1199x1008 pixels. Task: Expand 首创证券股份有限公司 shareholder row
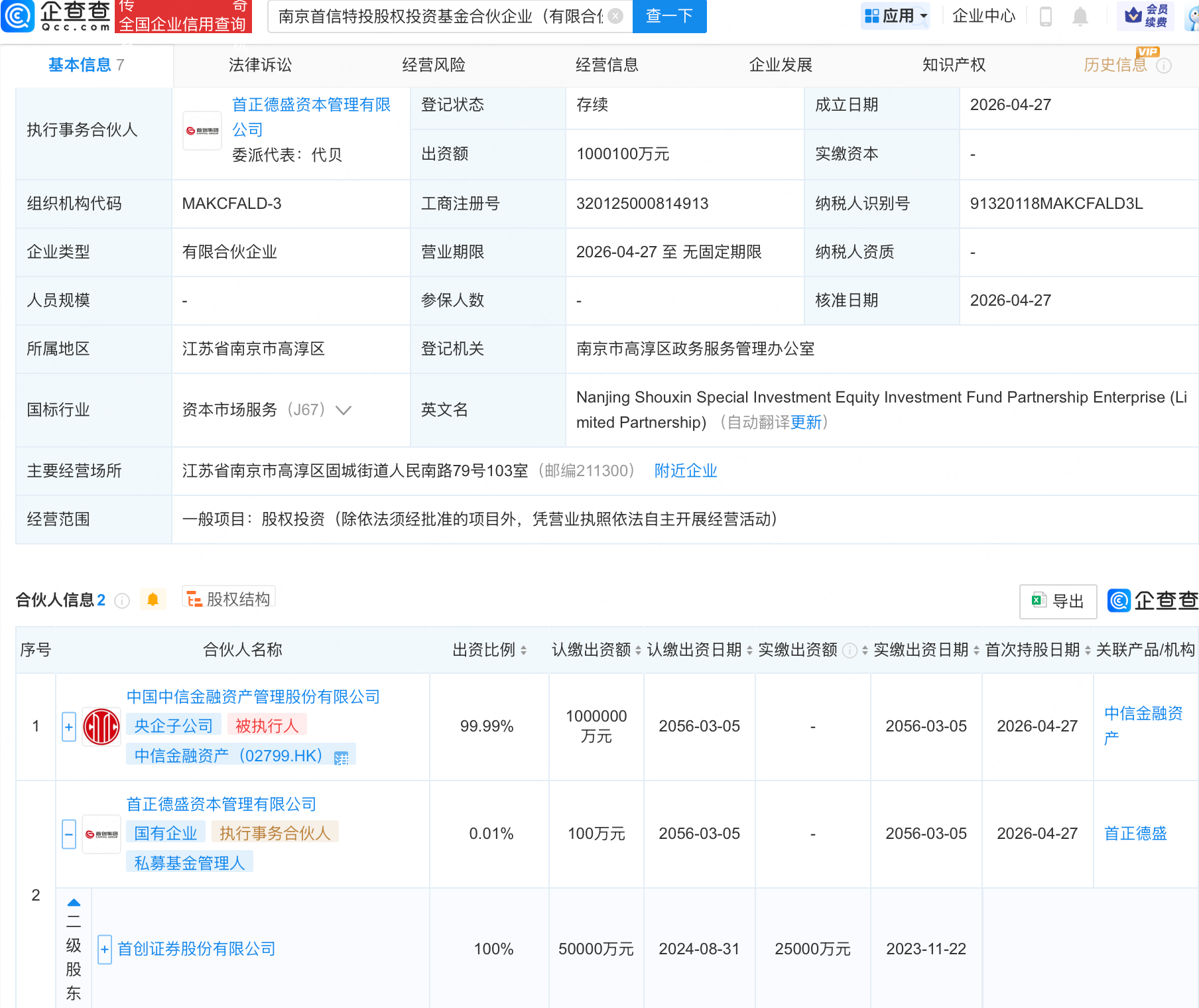pyautogui.click(x=105, y=949)
